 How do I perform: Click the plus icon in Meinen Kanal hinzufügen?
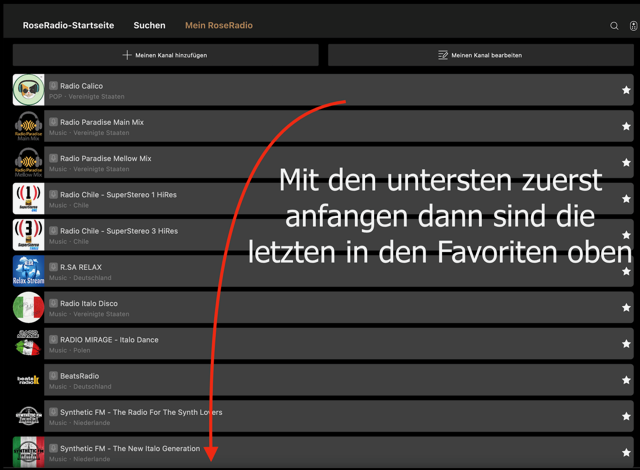pos(127,55)
